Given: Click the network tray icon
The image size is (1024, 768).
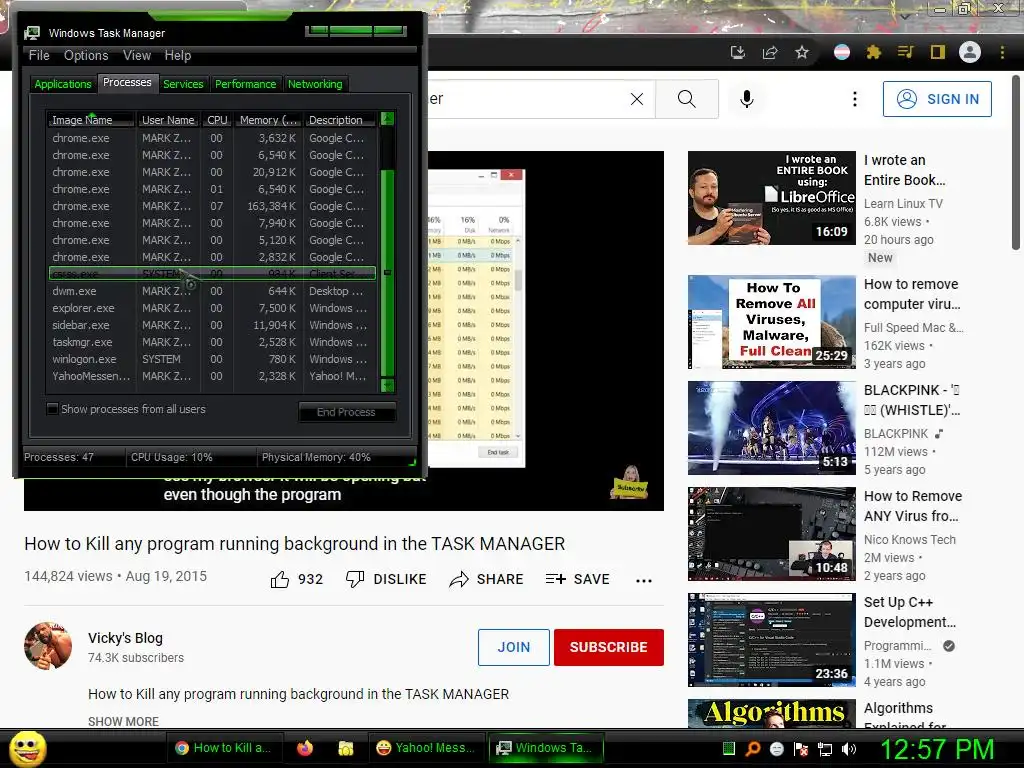Looking at the screenshot, I should (x=825, y=749).
